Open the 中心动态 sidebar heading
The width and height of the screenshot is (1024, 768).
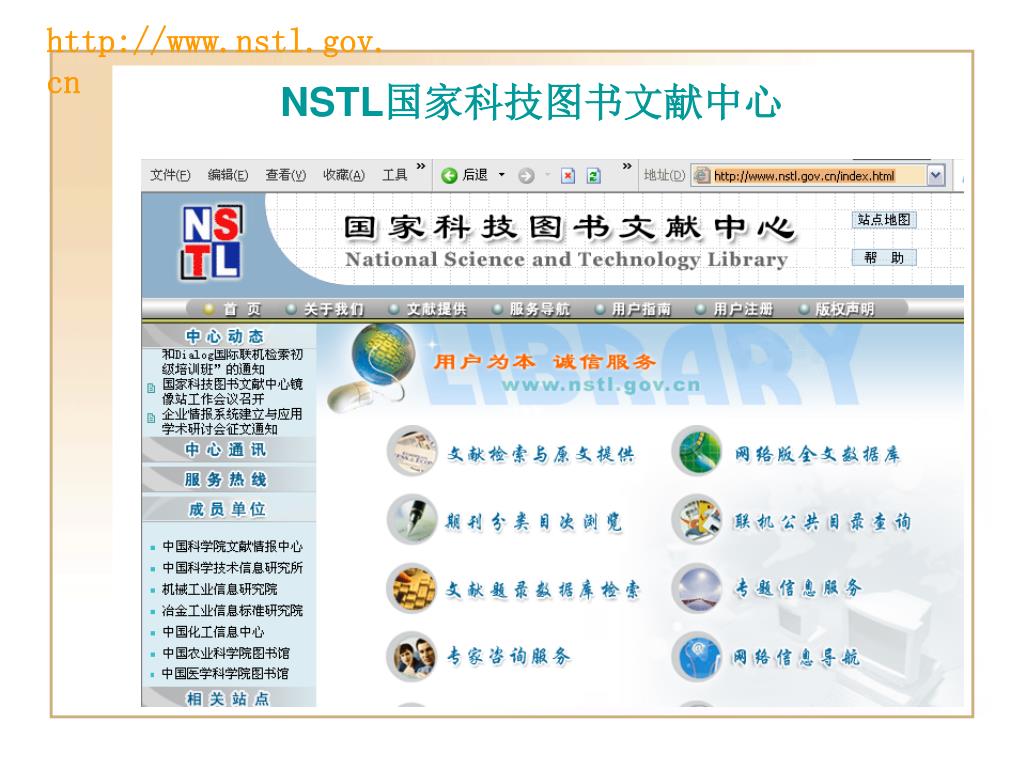tap(225, 336)
